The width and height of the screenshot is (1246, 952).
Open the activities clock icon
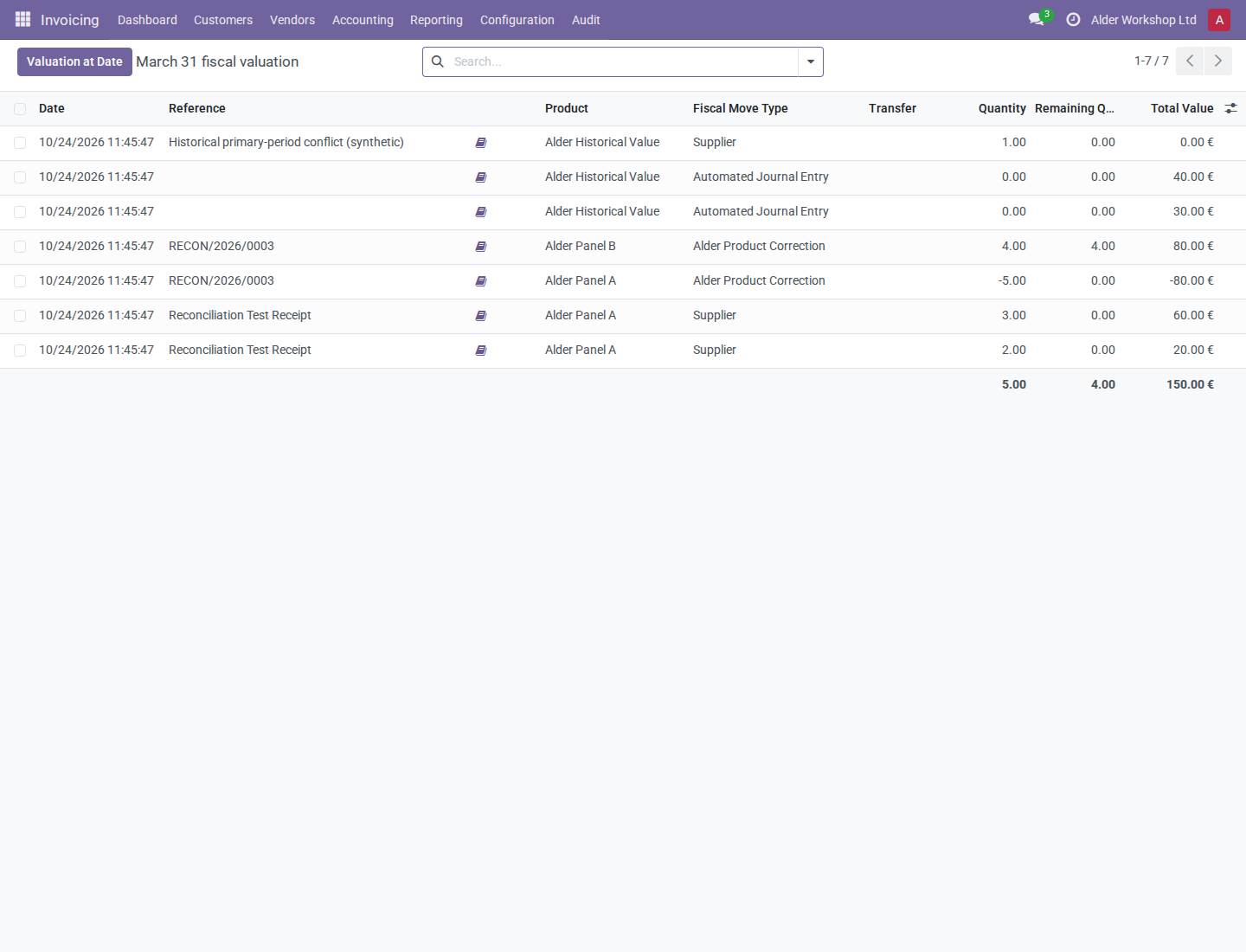pyautogui.click(x=1073, y=19)
